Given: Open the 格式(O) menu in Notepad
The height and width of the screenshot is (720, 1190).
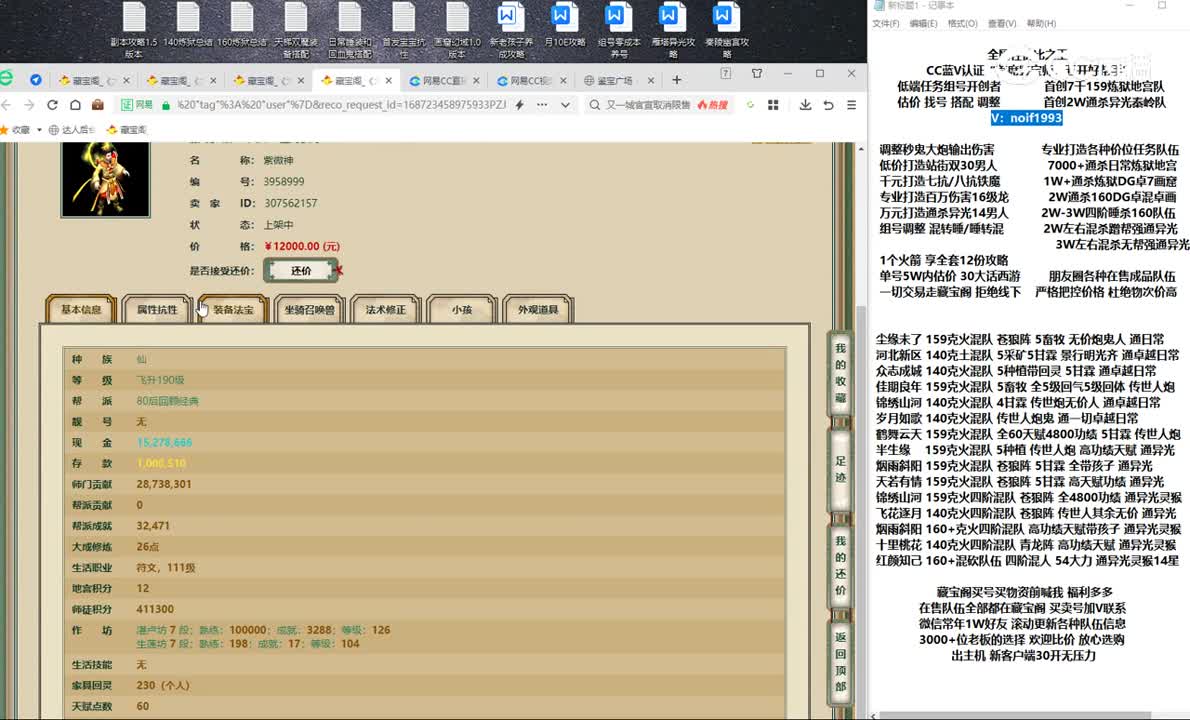Looking at the screenshot, I should point(962,24).
